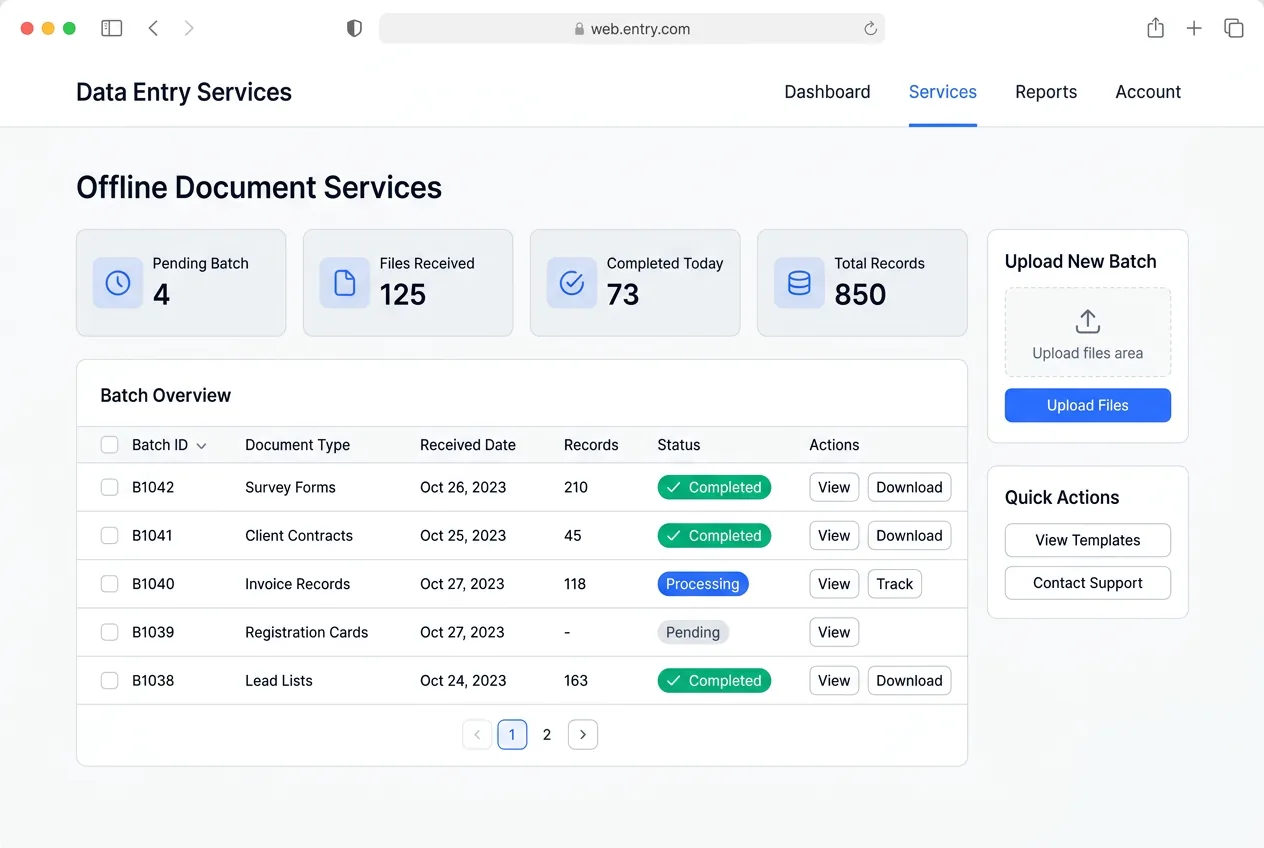1264x848 pixels.
Task: Click the clock icon on Pending Batch card
Action: pos(118,283)
